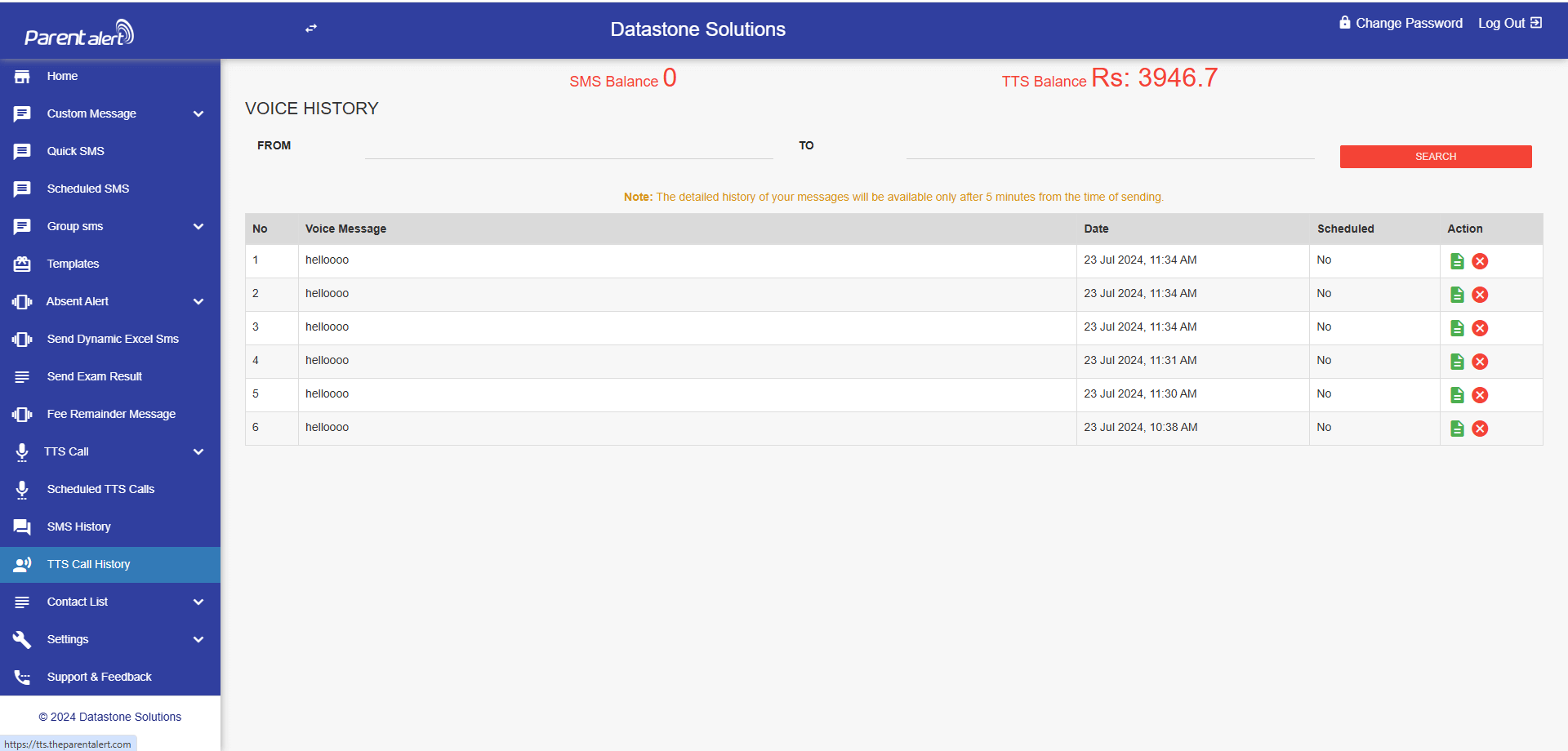Click Change Password link
This screenshot has height=751, width=1568.
point(1401,24)
